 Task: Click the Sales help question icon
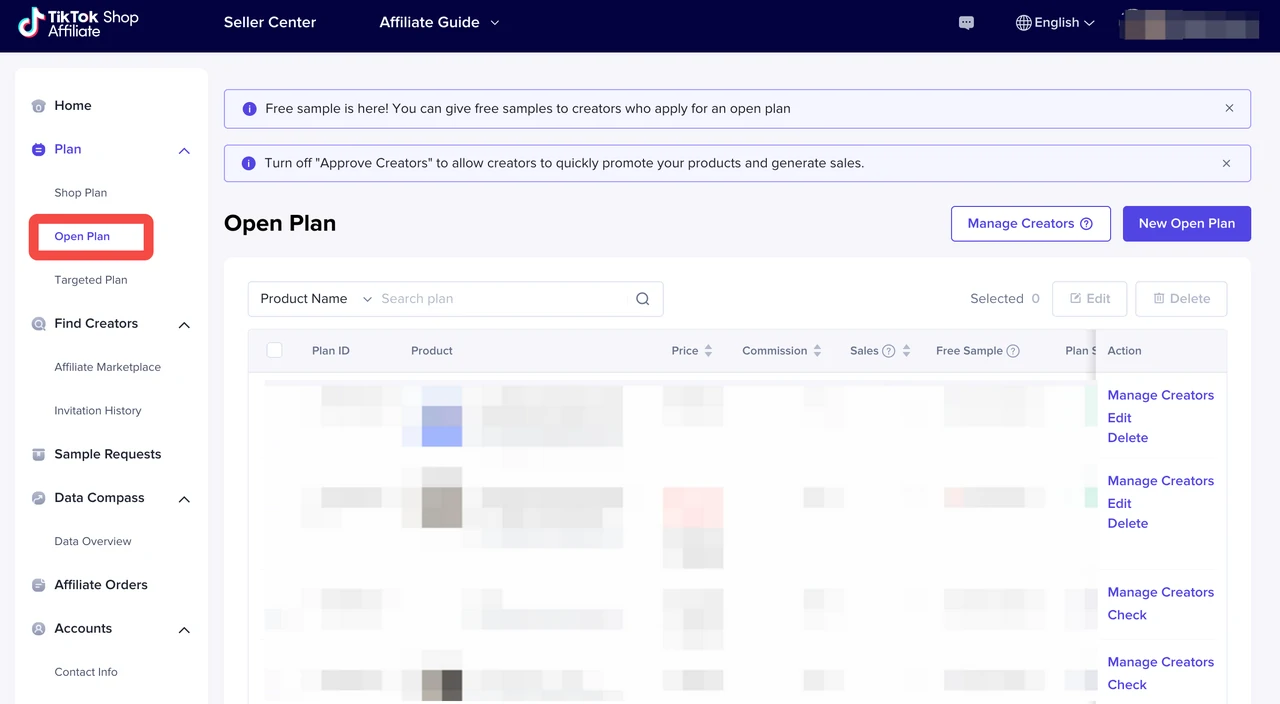[x=888, y=351]
